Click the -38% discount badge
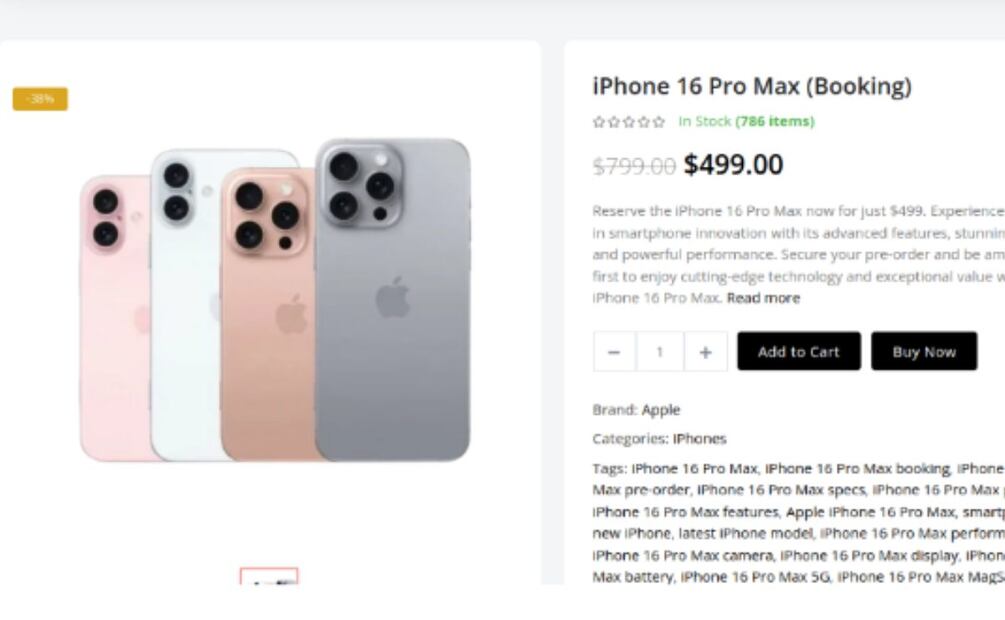 [40, 99]
